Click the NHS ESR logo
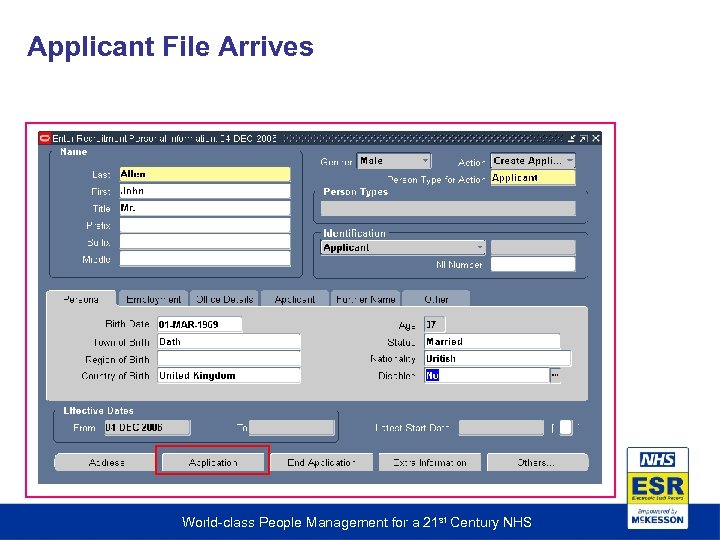 click(658, 488)
